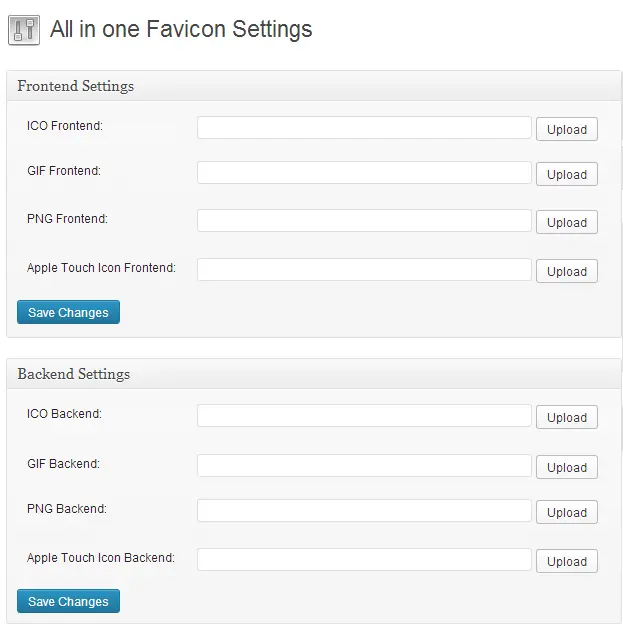The width and height of the screenshot is (623, 630).
Task: Save Changes in Frontend Settings
Action: click(68, 313)
